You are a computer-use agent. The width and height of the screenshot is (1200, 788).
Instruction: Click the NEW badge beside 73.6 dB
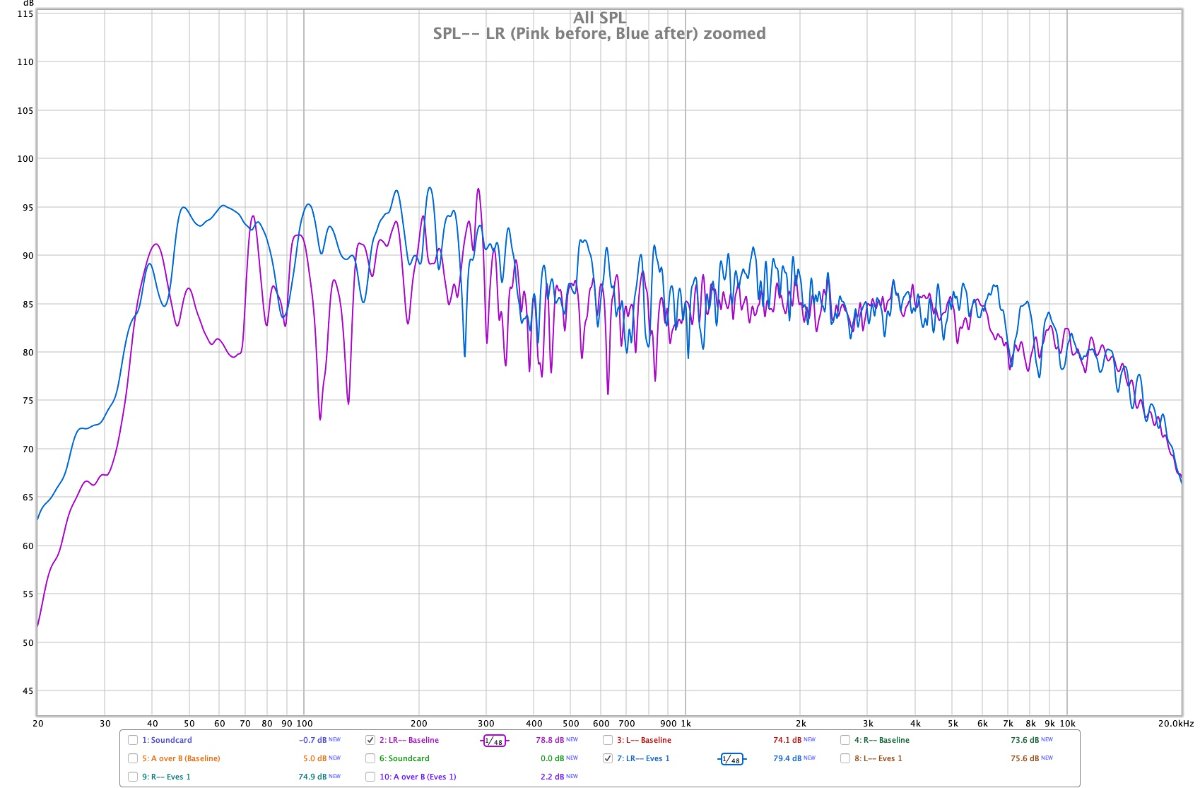click(1046, 741)
